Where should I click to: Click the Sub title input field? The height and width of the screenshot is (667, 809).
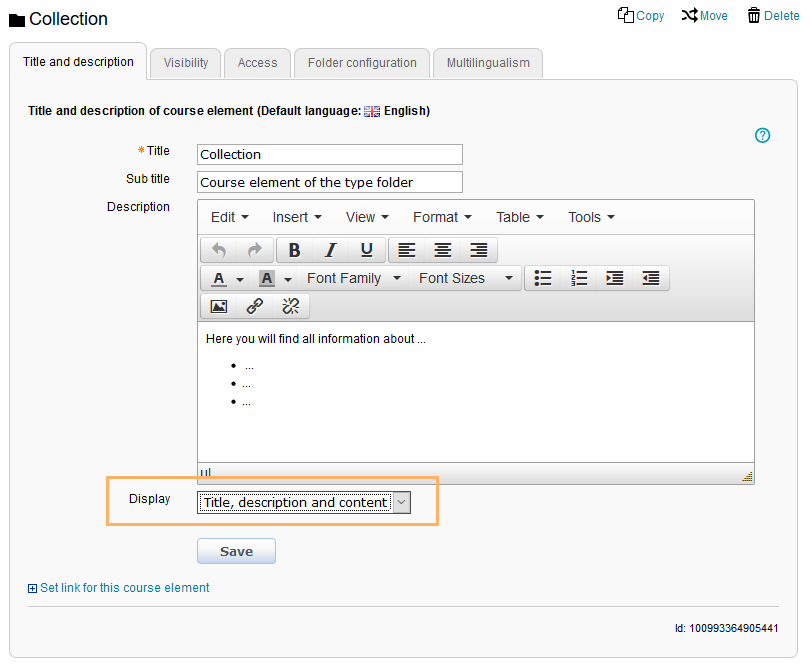pyautogui.click(x=330, y=182)
